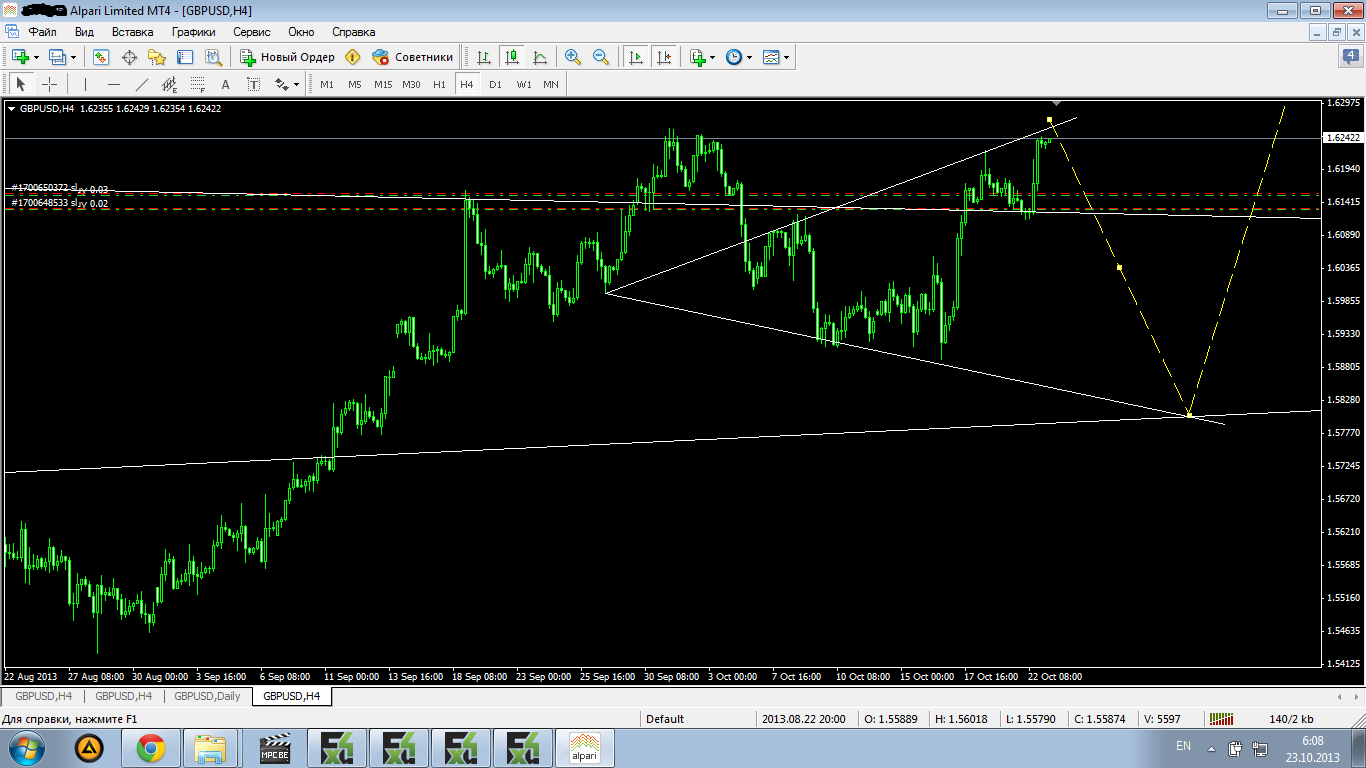Open Google Chrome from the taskbar
Image resolution: width=1366 pixels, height=768 pixels.
pos(151,747)
